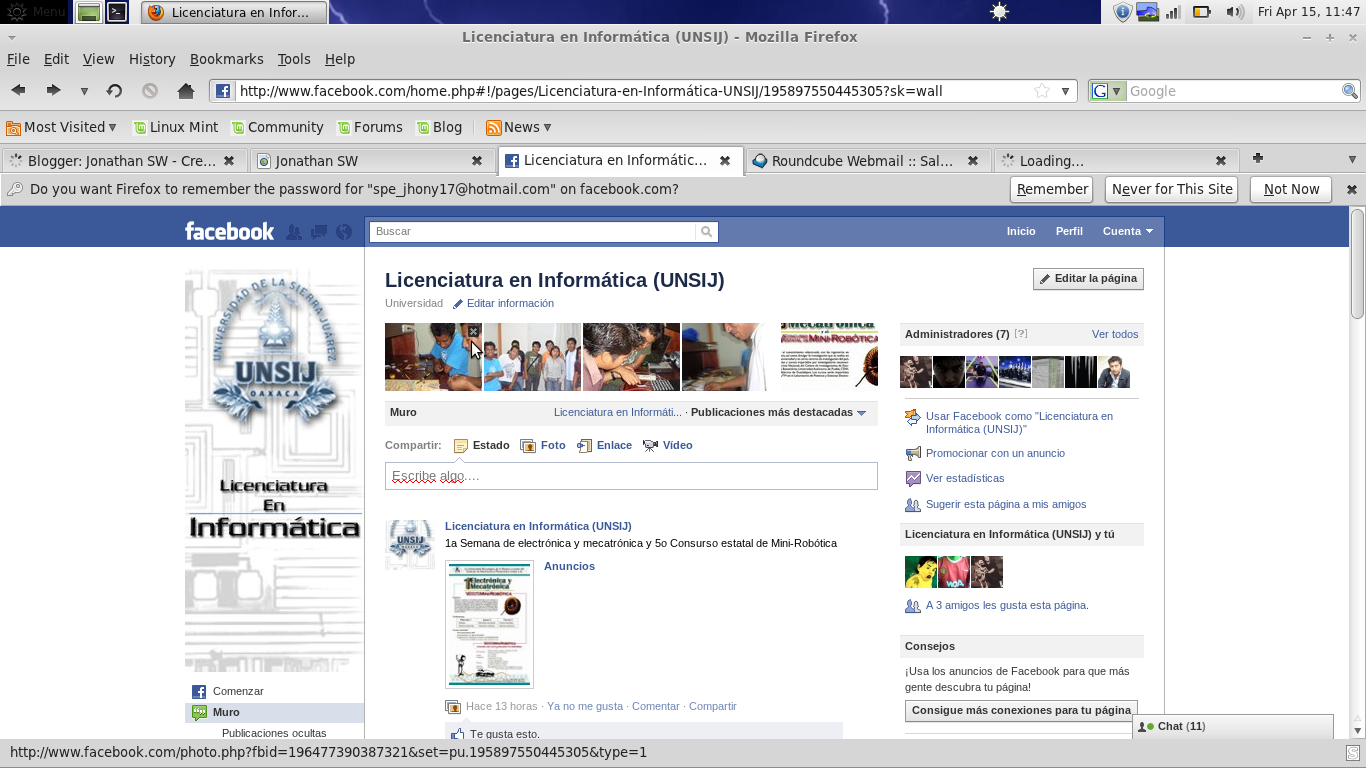Viewport: 1366px width, 768px height.
Task: Open the File menu
Action: click(18, 59)
